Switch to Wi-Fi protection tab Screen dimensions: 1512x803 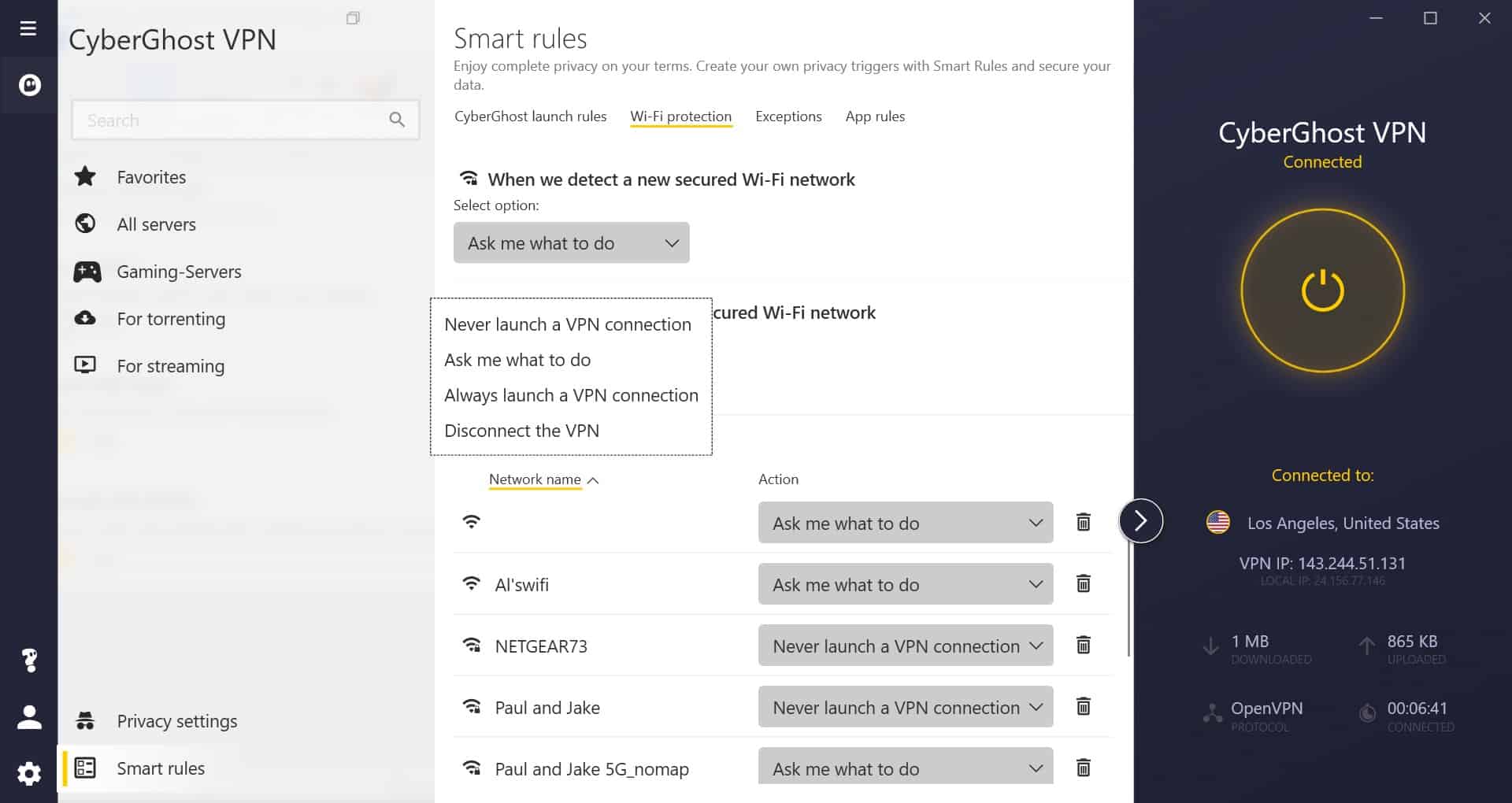click(680, 117)
